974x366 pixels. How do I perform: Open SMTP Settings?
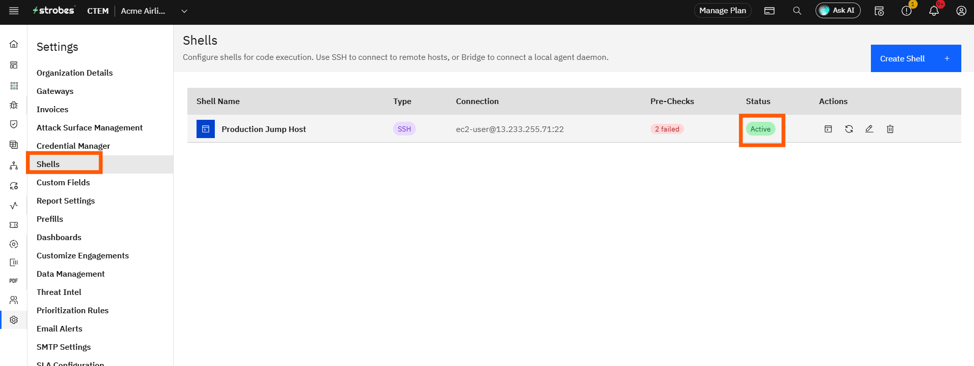click(x=63, y=347)
